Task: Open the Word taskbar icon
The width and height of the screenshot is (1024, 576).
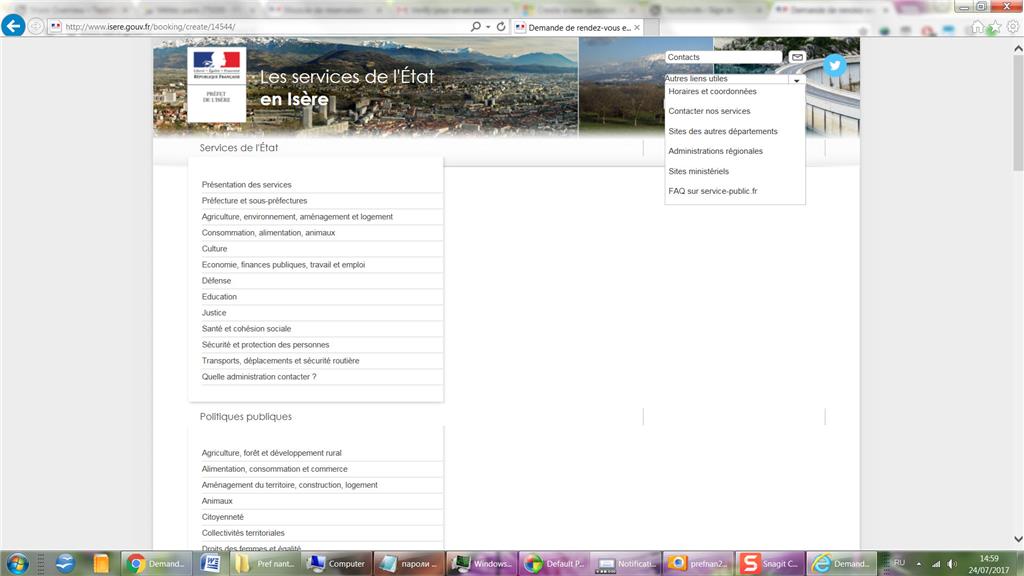Action: (210, 564)
